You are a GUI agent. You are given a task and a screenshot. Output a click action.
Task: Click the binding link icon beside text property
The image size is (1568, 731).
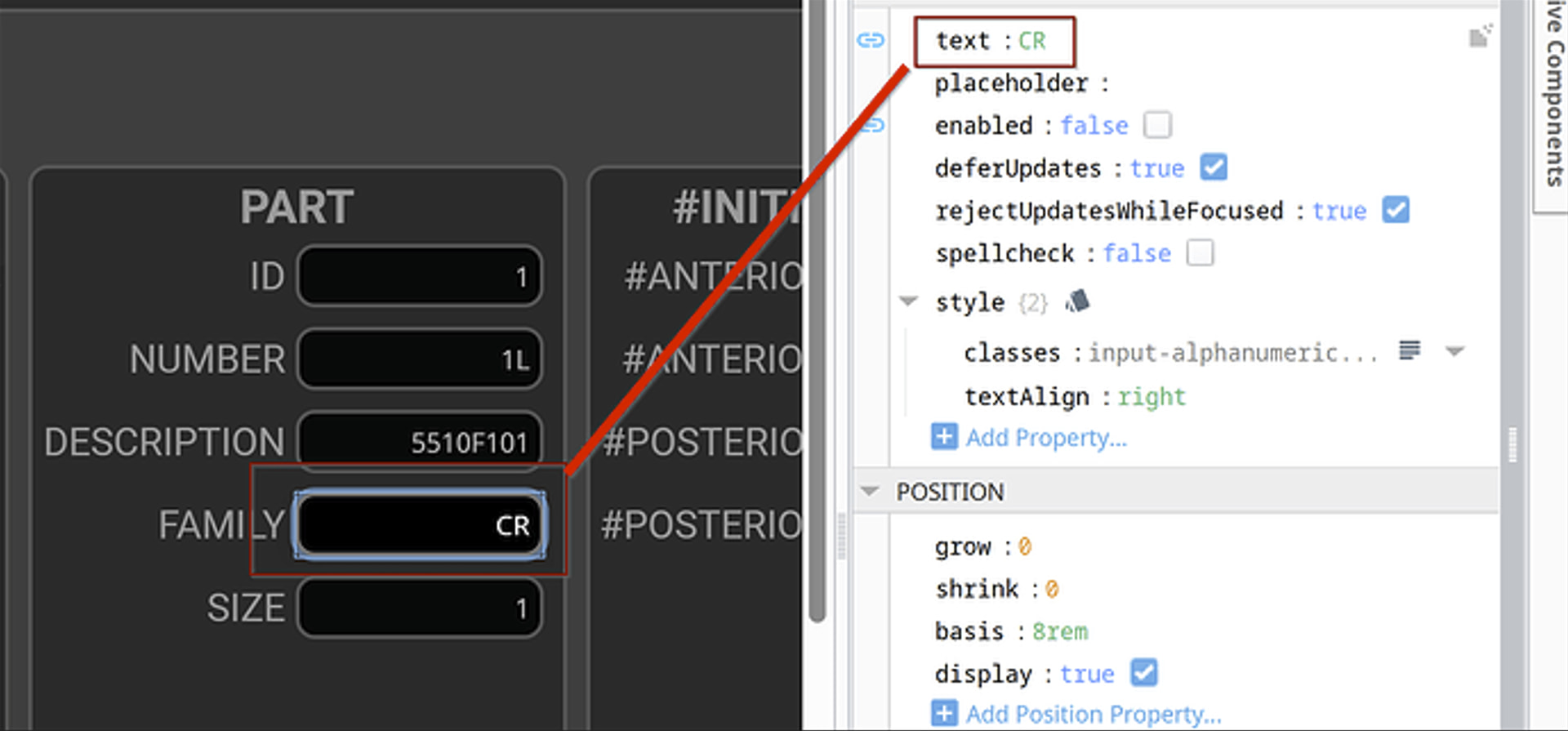click(x=871, y=40)
